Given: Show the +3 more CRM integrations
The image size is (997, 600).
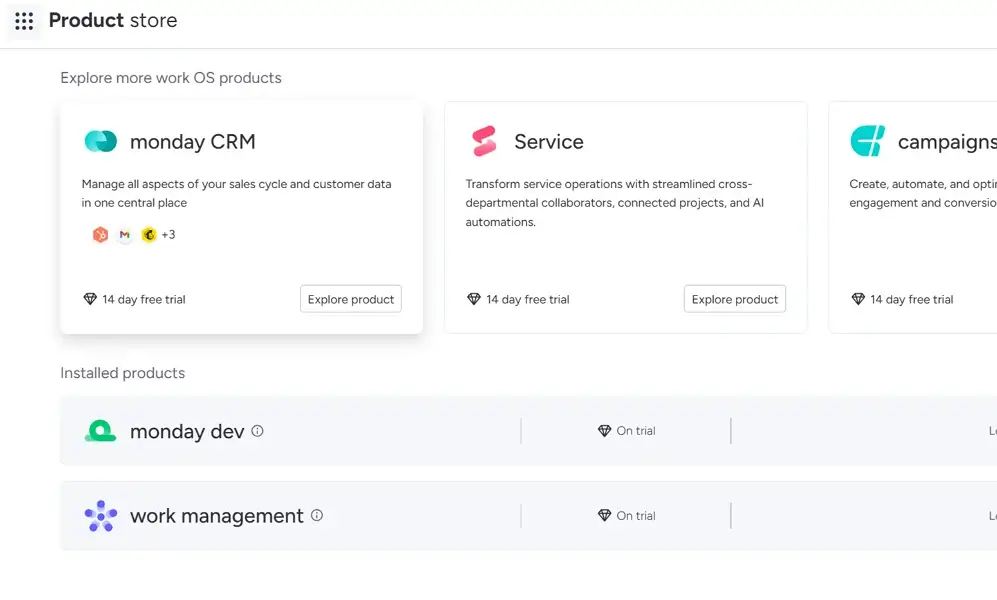Looking at the screenshot, I should pyautogui.click(x=168, y=235).
